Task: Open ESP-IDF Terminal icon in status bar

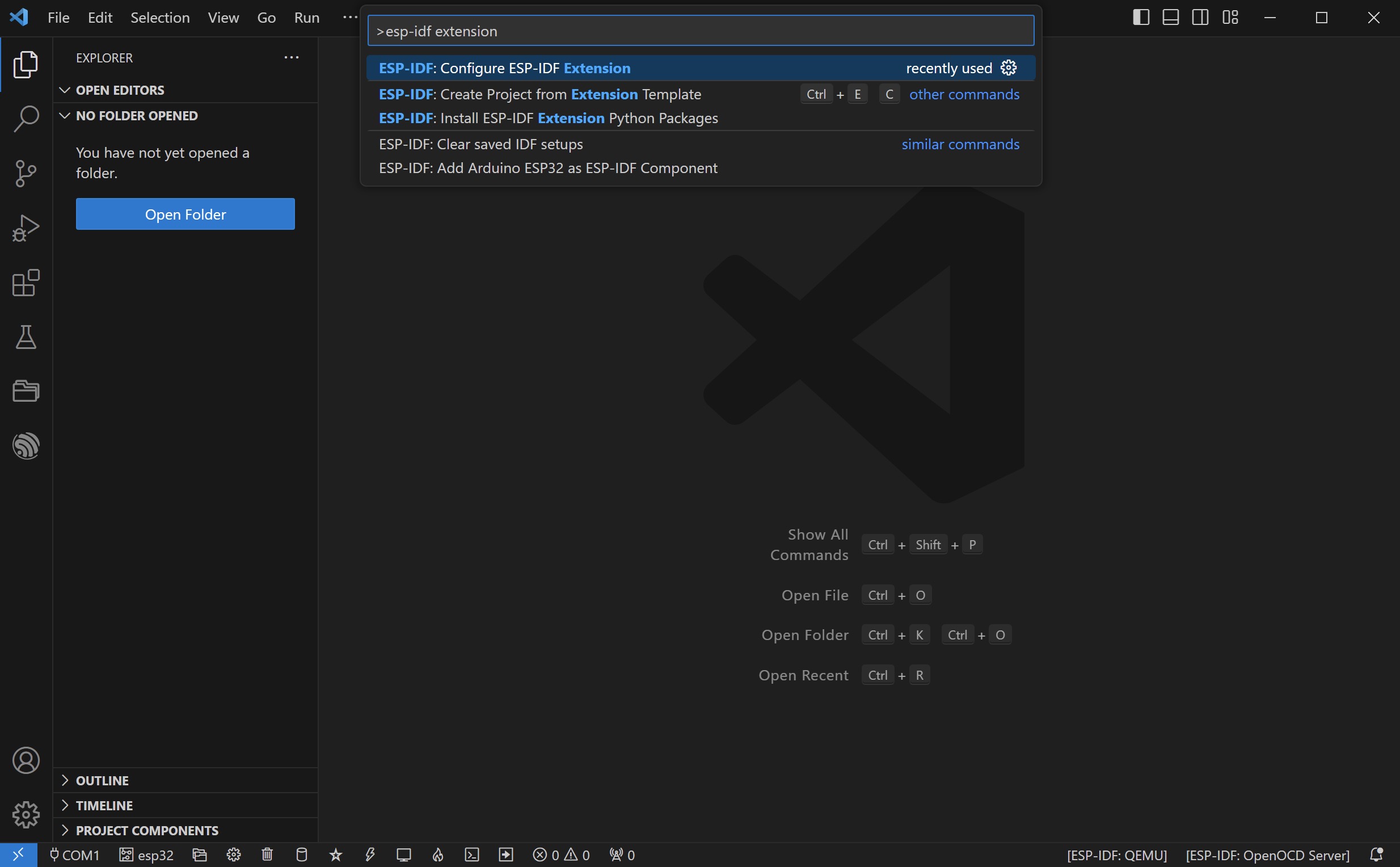Action: coord(472,855)
